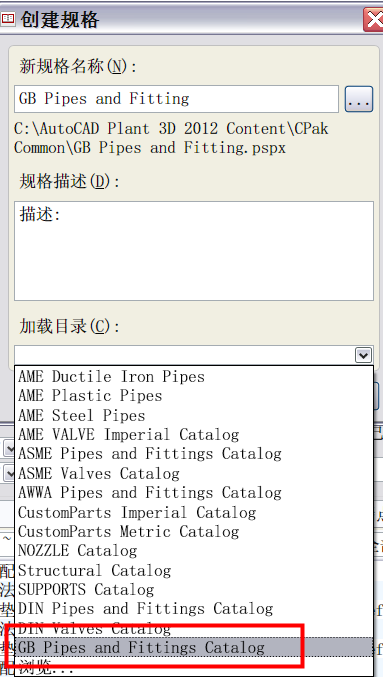Select AME Plastic Pipes entry
Screen dimensions: 383x677
coord(194,396)
